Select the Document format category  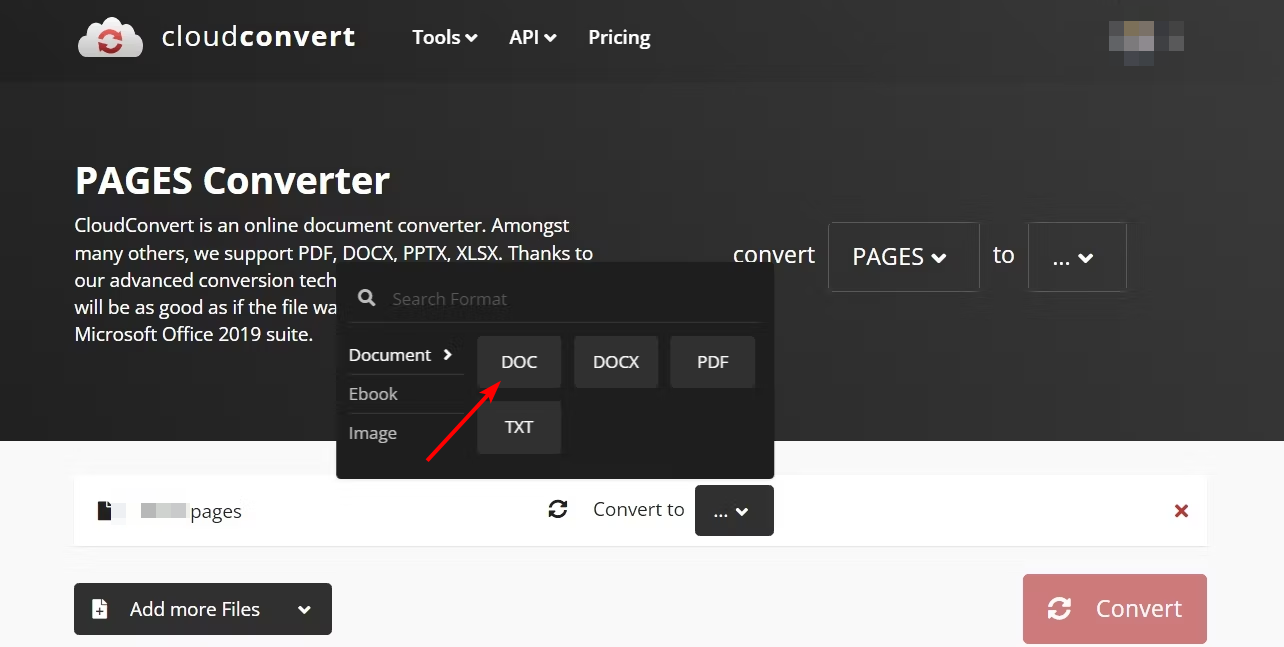click(401, 355)
